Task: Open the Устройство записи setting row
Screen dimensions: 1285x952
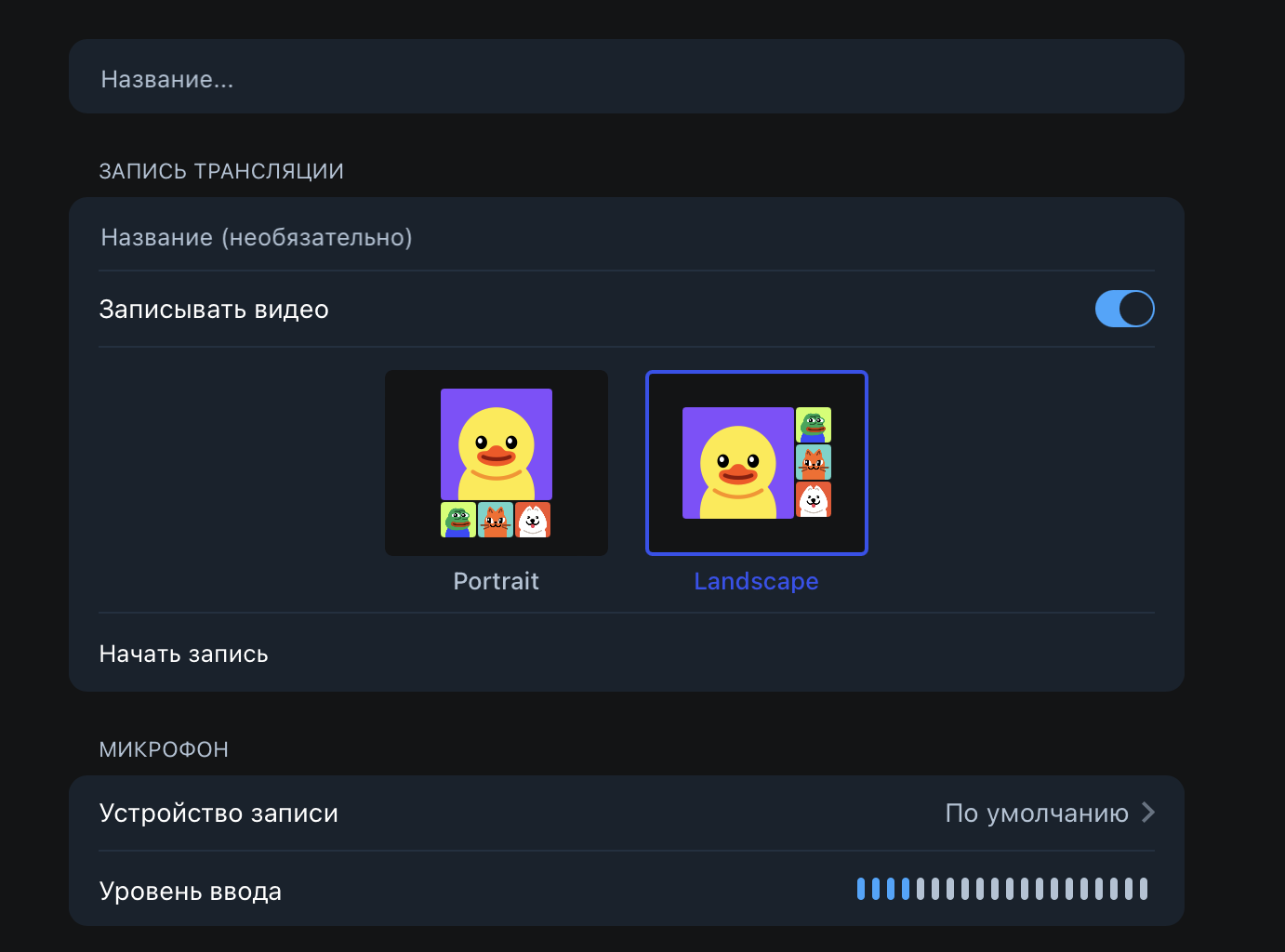Action: 219,813
